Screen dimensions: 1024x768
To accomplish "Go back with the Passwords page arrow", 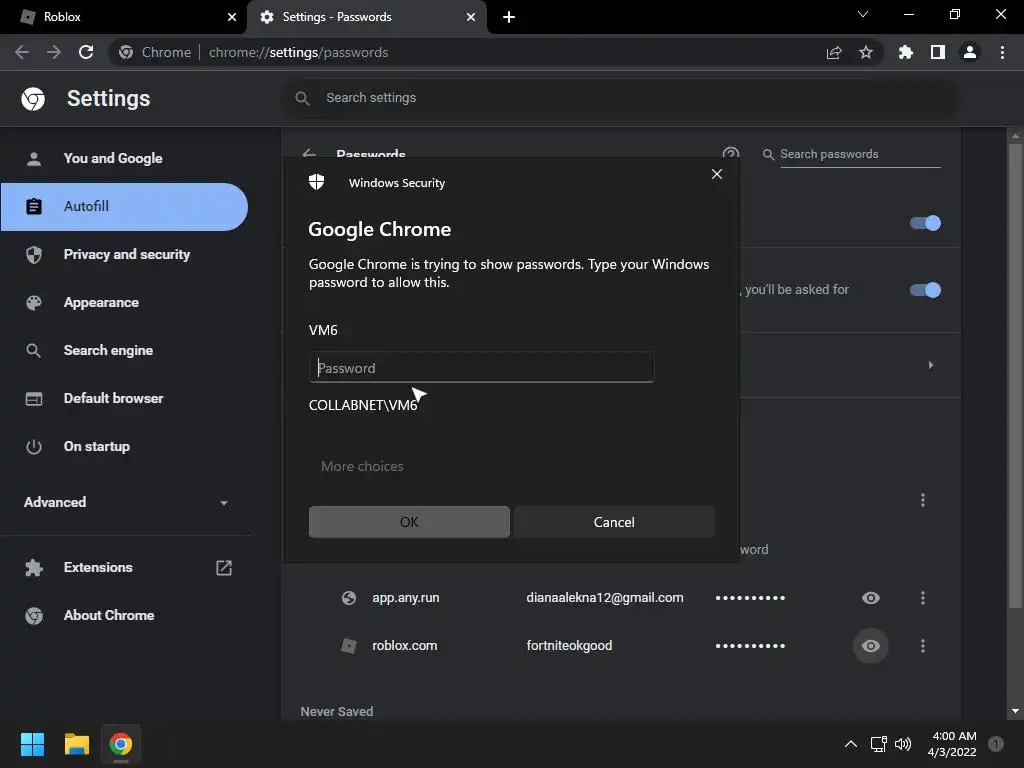I will pos(310,154).
